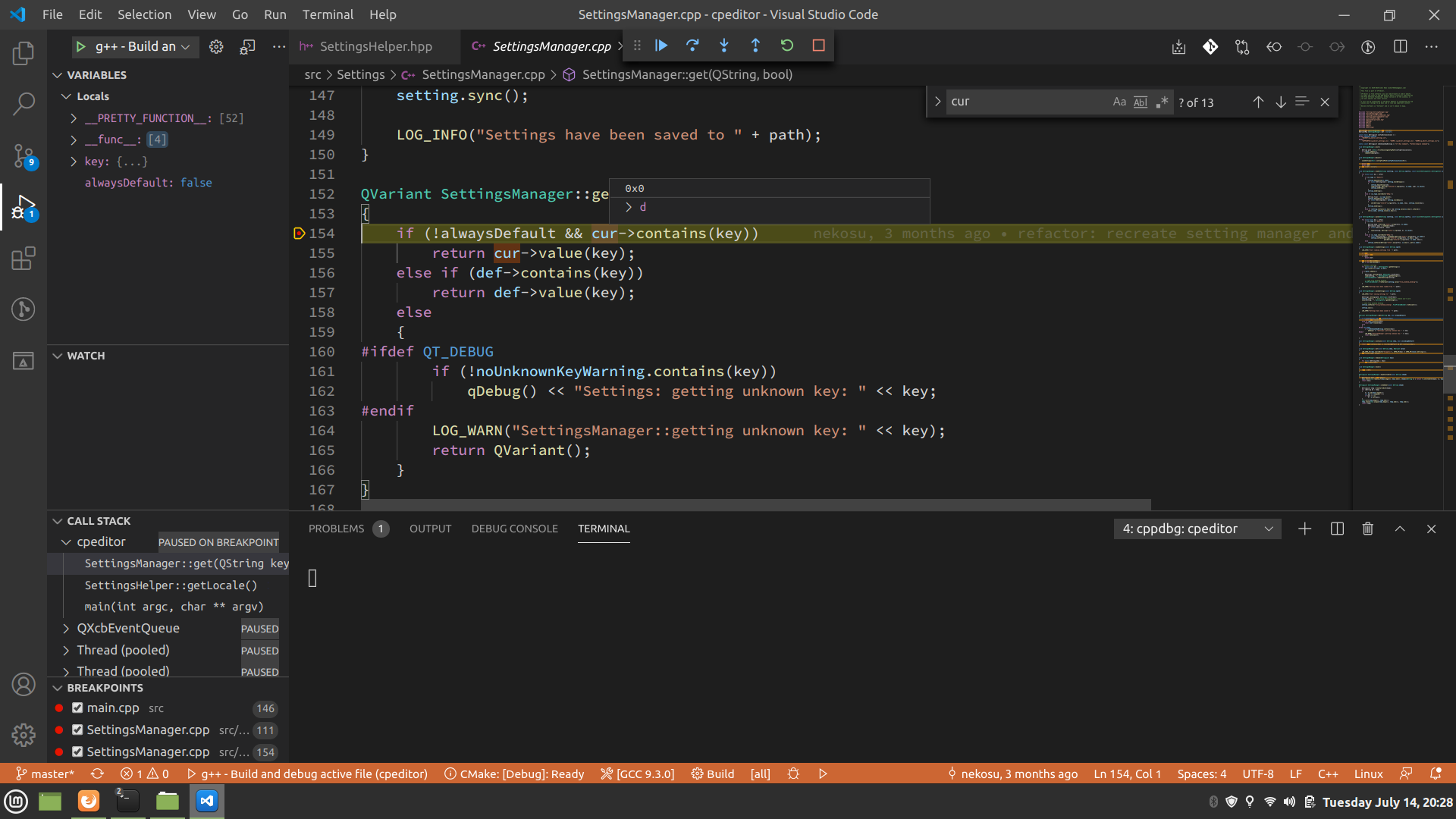Expand the QXcbEventQueue call stack entry
Viewport: 1456px width, 819px height.
pyautogui.click(x=66, y=628)
